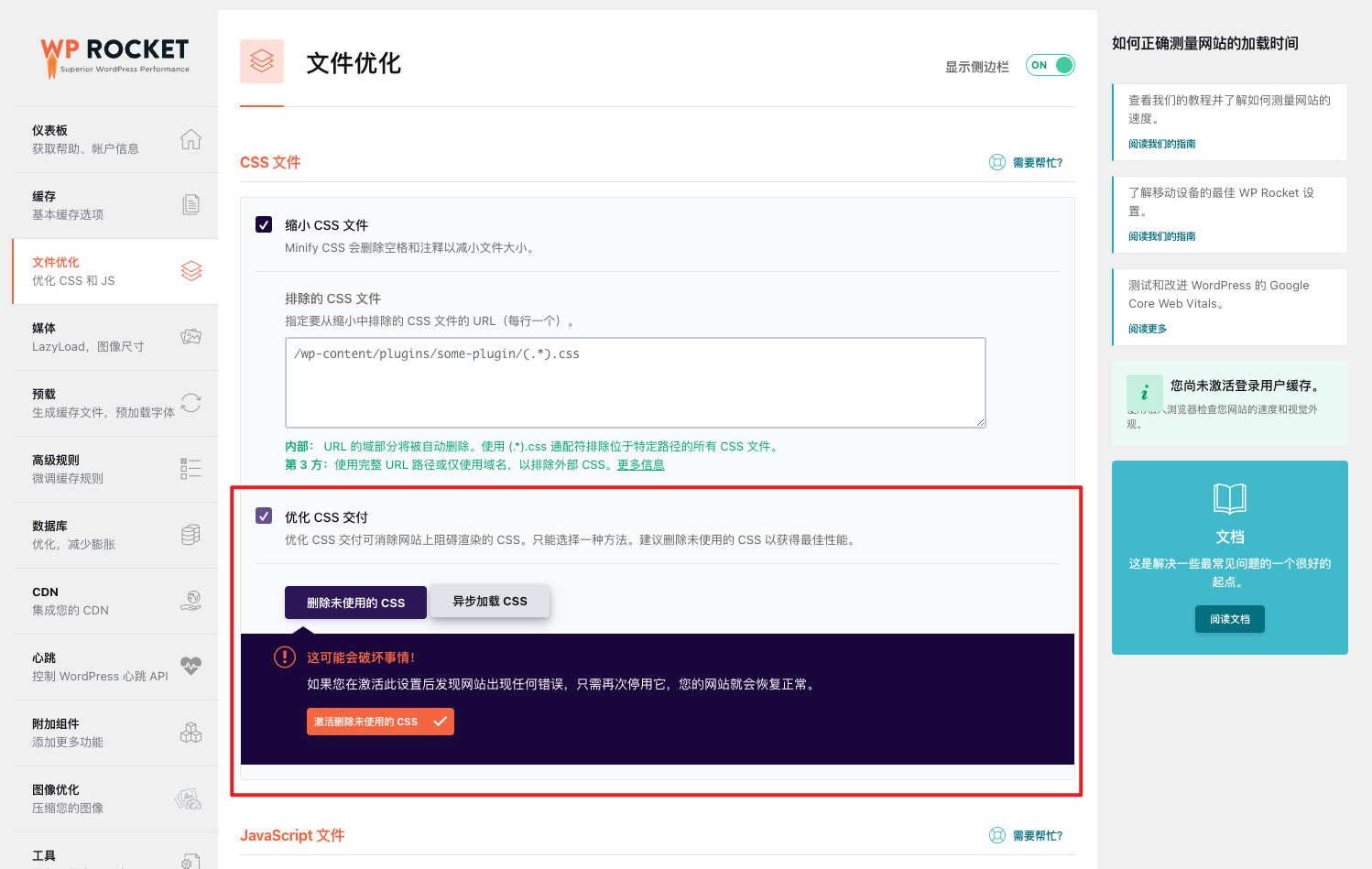Click the open book icon above 文档

pyautogui.click(x=1230, y=499)
